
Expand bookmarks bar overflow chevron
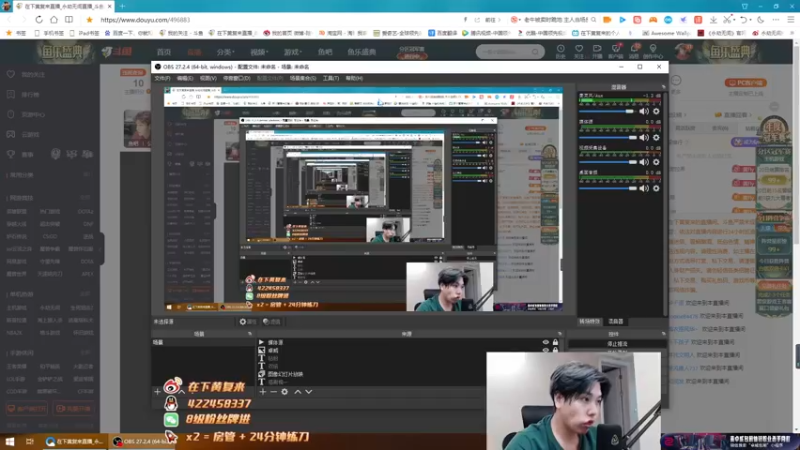793,33
